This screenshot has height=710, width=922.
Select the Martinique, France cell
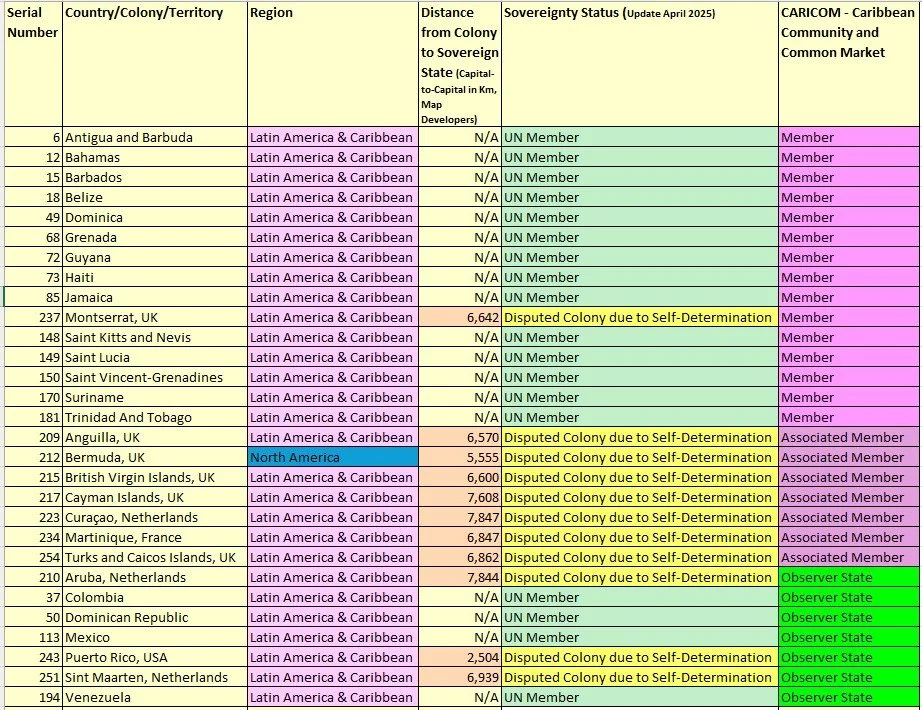(x=155, y=537)
